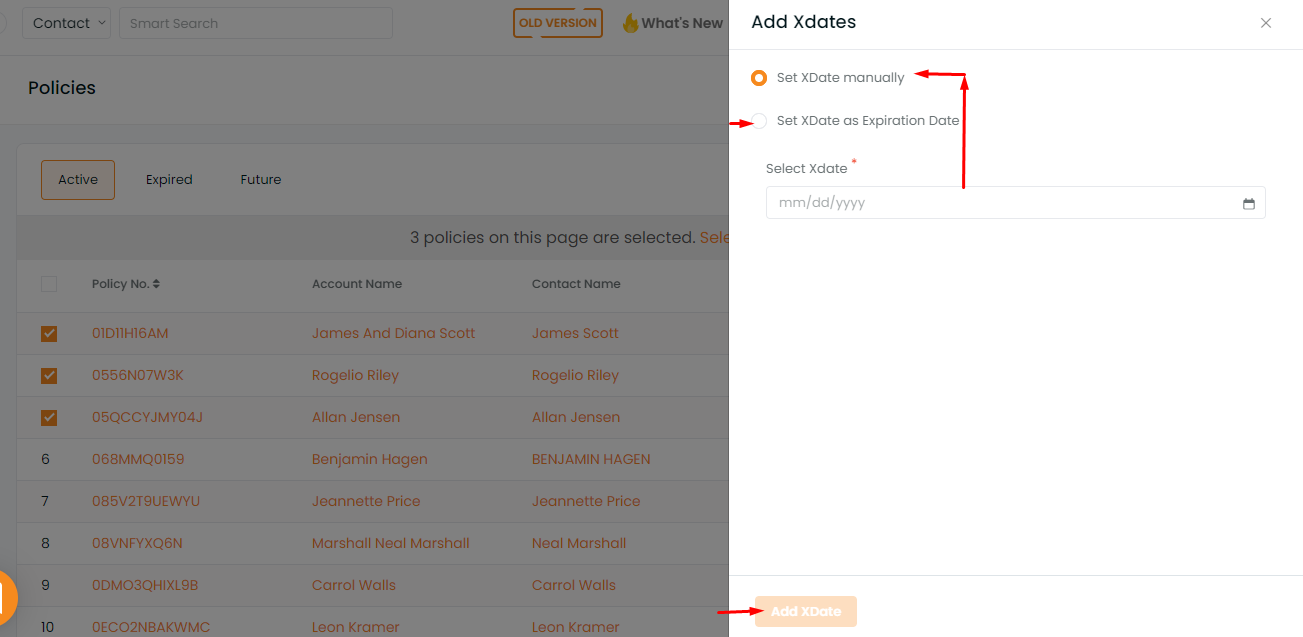1303x637 pixels.
Task: Open policy 0ECO2NBAKWMC
Action: [x=151, y=627]
